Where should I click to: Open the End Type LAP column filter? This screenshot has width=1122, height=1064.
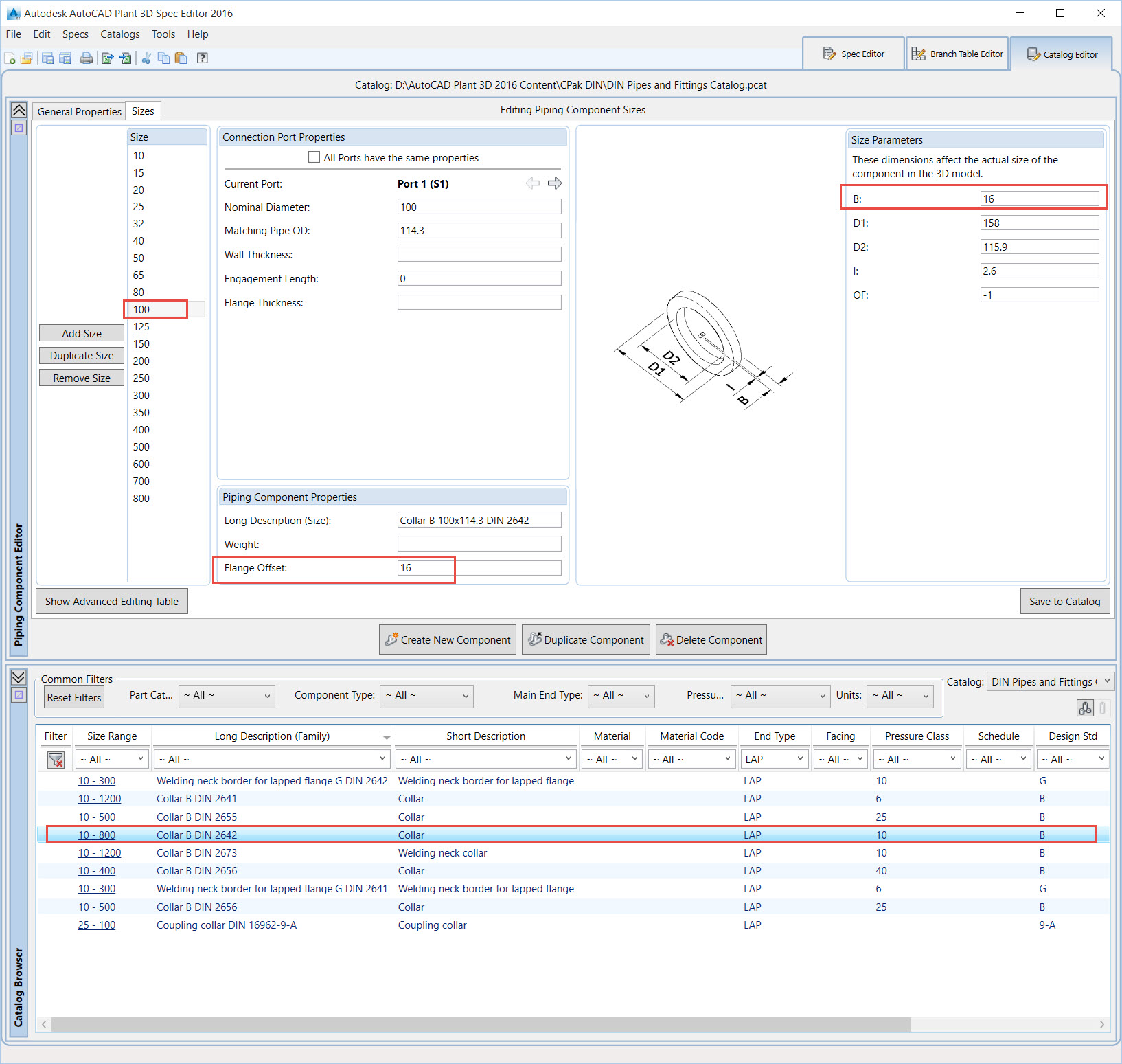[775, 760]
